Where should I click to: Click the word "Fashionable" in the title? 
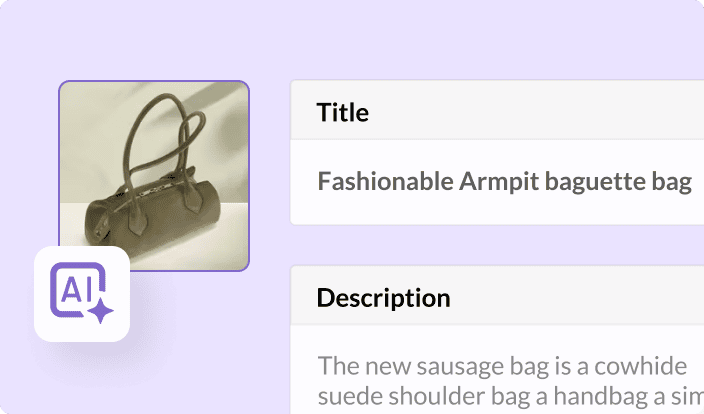384,182
